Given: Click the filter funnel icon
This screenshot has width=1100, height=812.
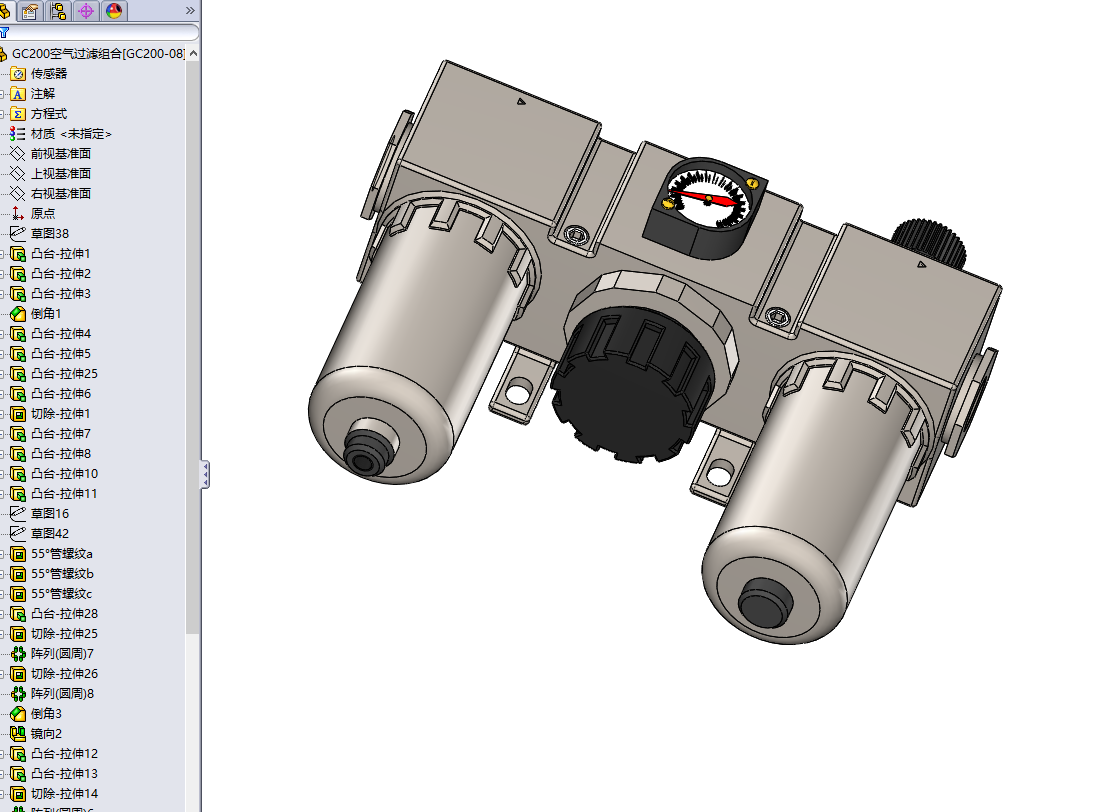Looking at the screenshot, I should [4, 32].
